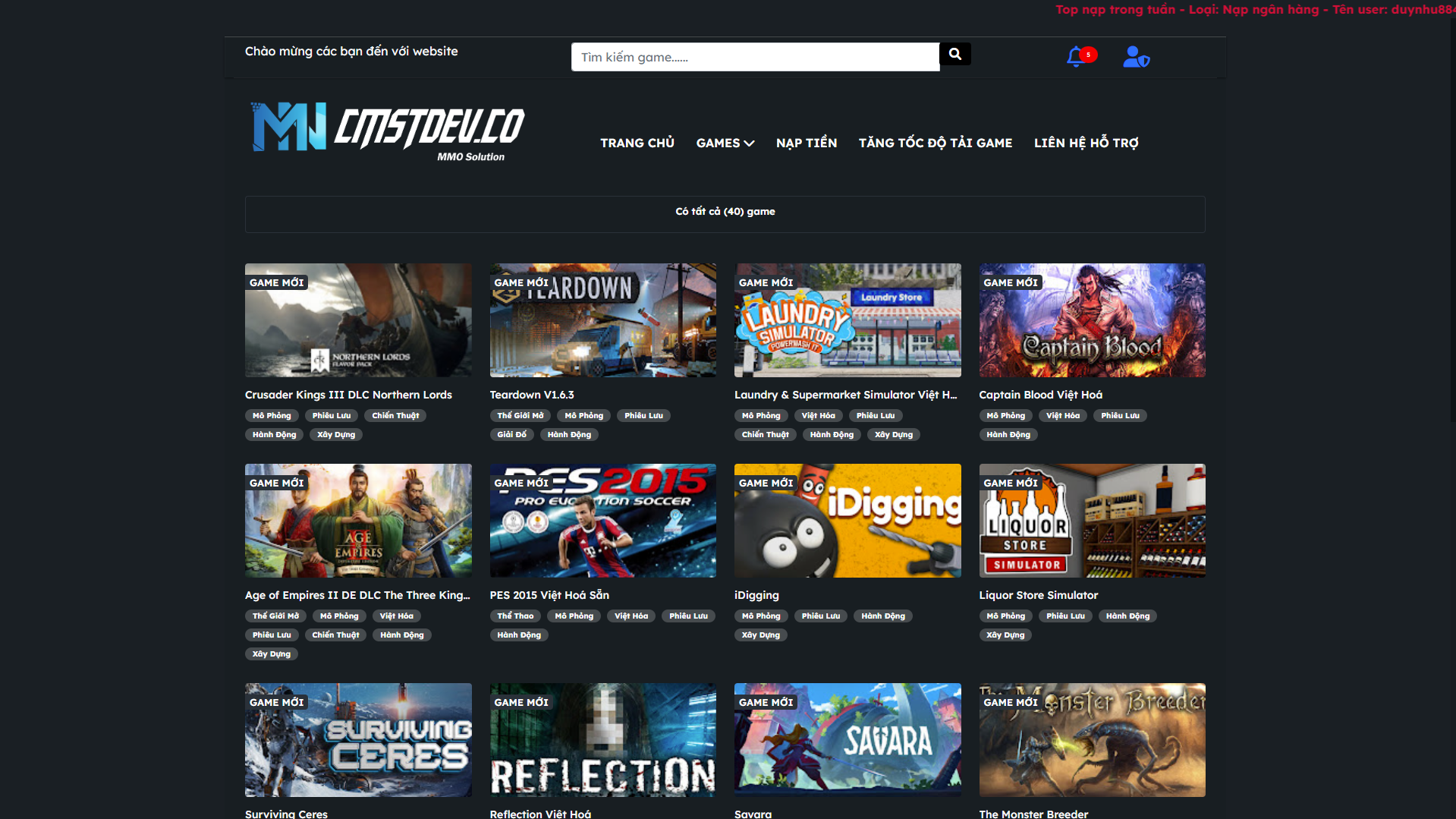Go to TRANG CHỦ page

(x=637, y=143)
